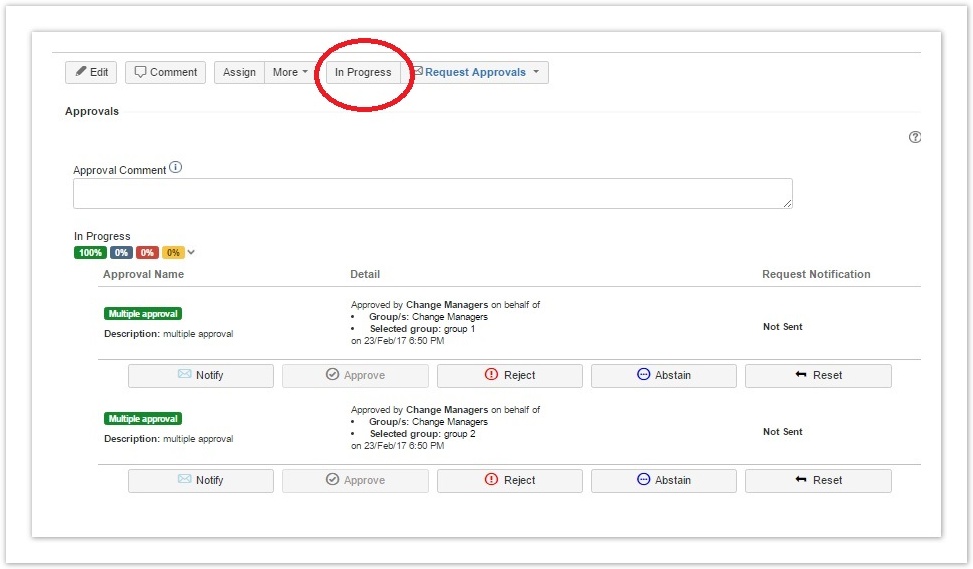Click the yellow 0% status badge
Screen dimensions: 973x569
click(x=173, y=252)
